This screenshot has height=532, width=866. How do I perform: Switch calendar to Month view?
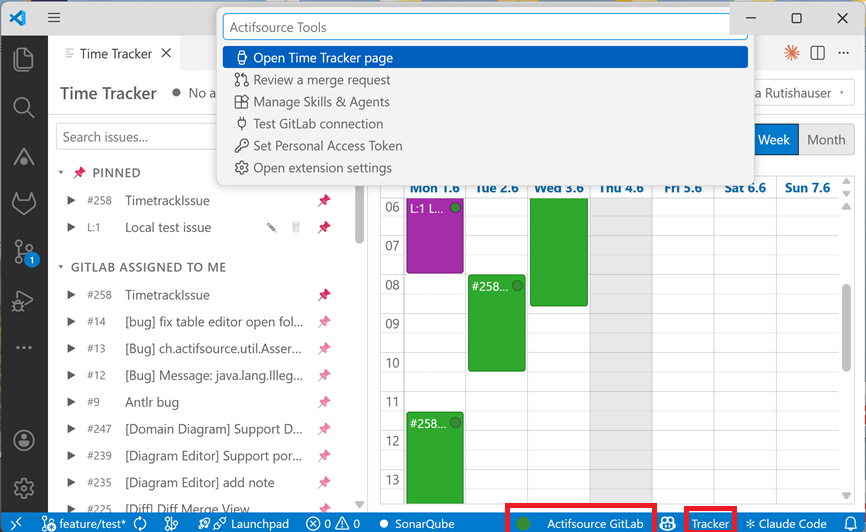point(826,140)
